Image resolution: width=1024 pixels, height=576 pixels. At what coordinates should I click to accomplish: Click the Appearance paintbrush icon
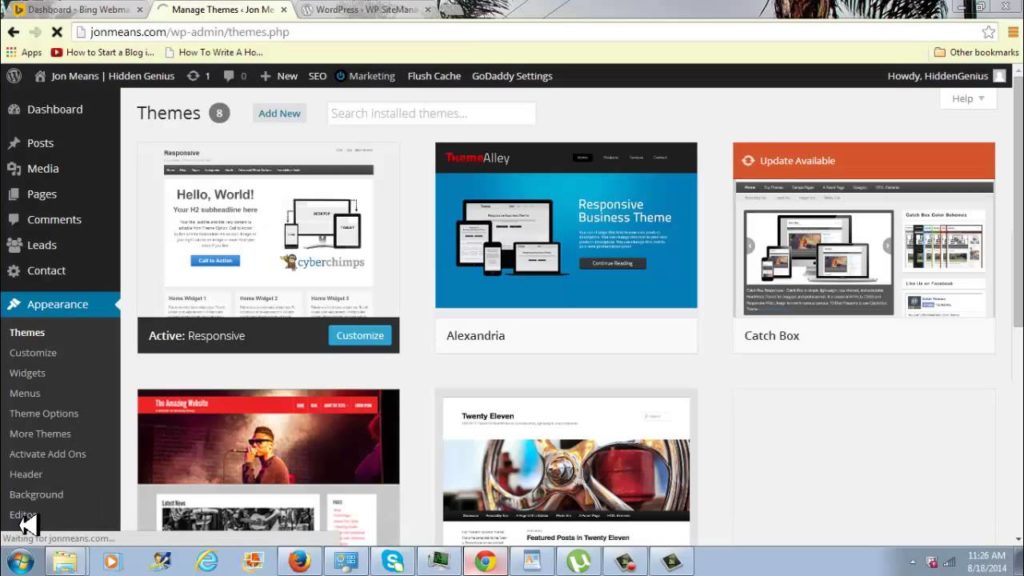[x=14, y=304]
